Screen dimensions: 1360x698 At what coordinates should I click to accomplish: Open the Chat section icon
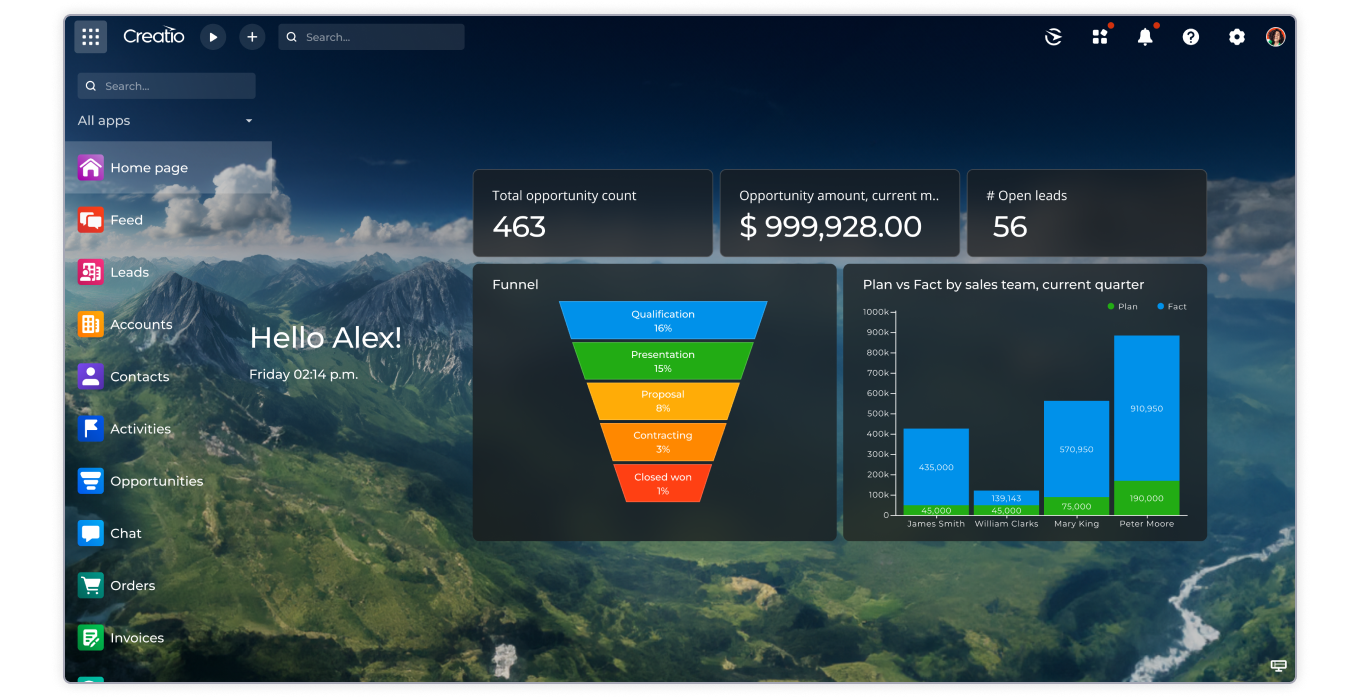point(90,533)
